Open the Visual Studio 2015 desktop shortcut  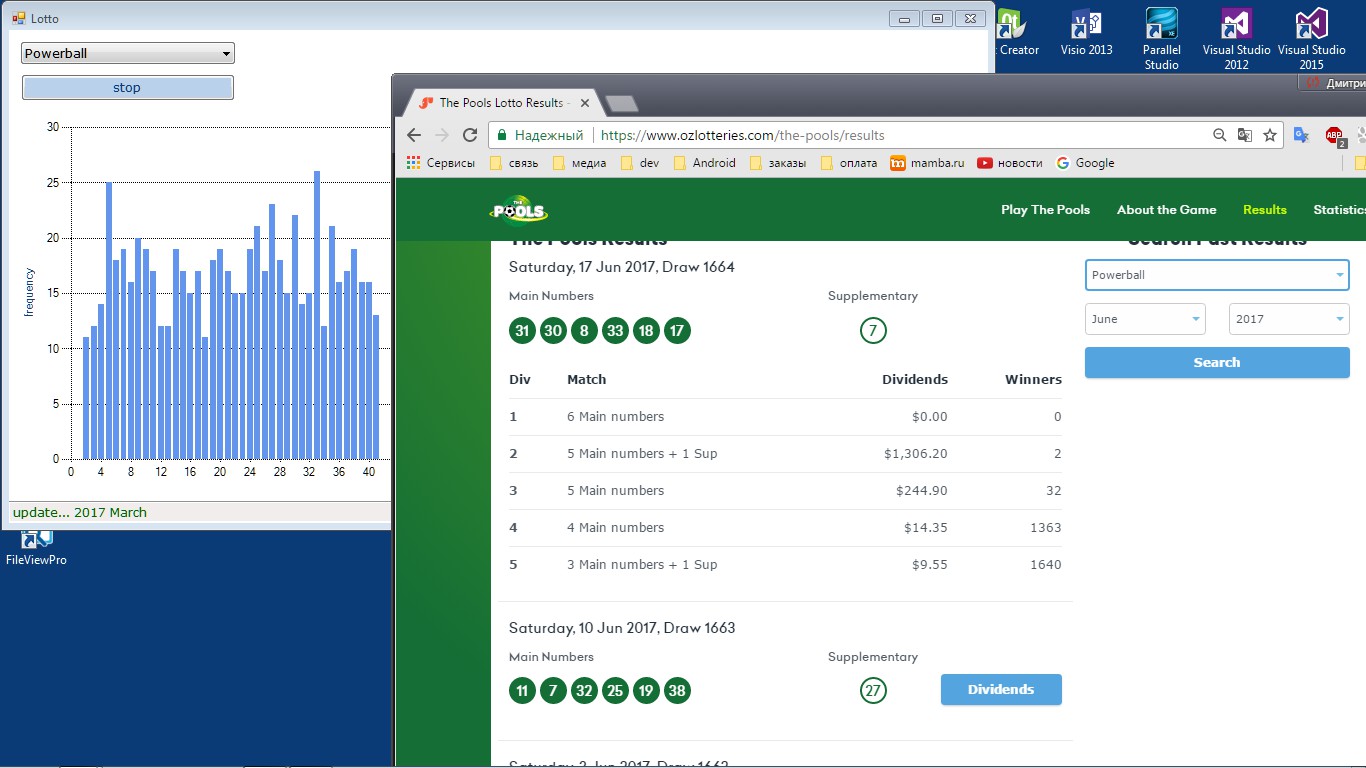[1311, 39]
